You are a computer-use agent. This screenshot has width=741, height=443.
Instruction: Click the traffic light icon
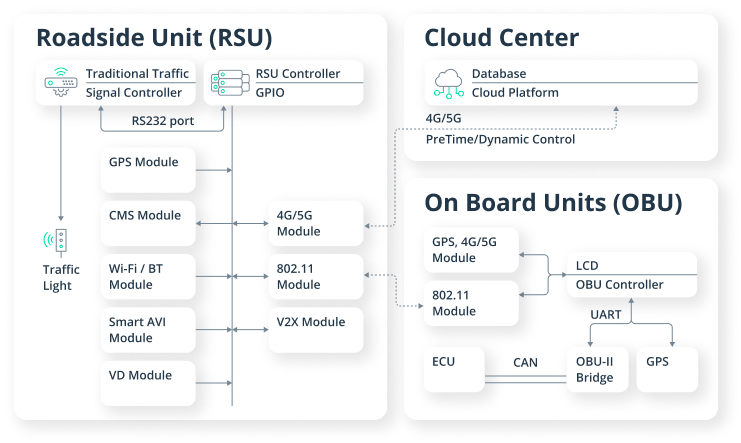click(x=58, y=242)
